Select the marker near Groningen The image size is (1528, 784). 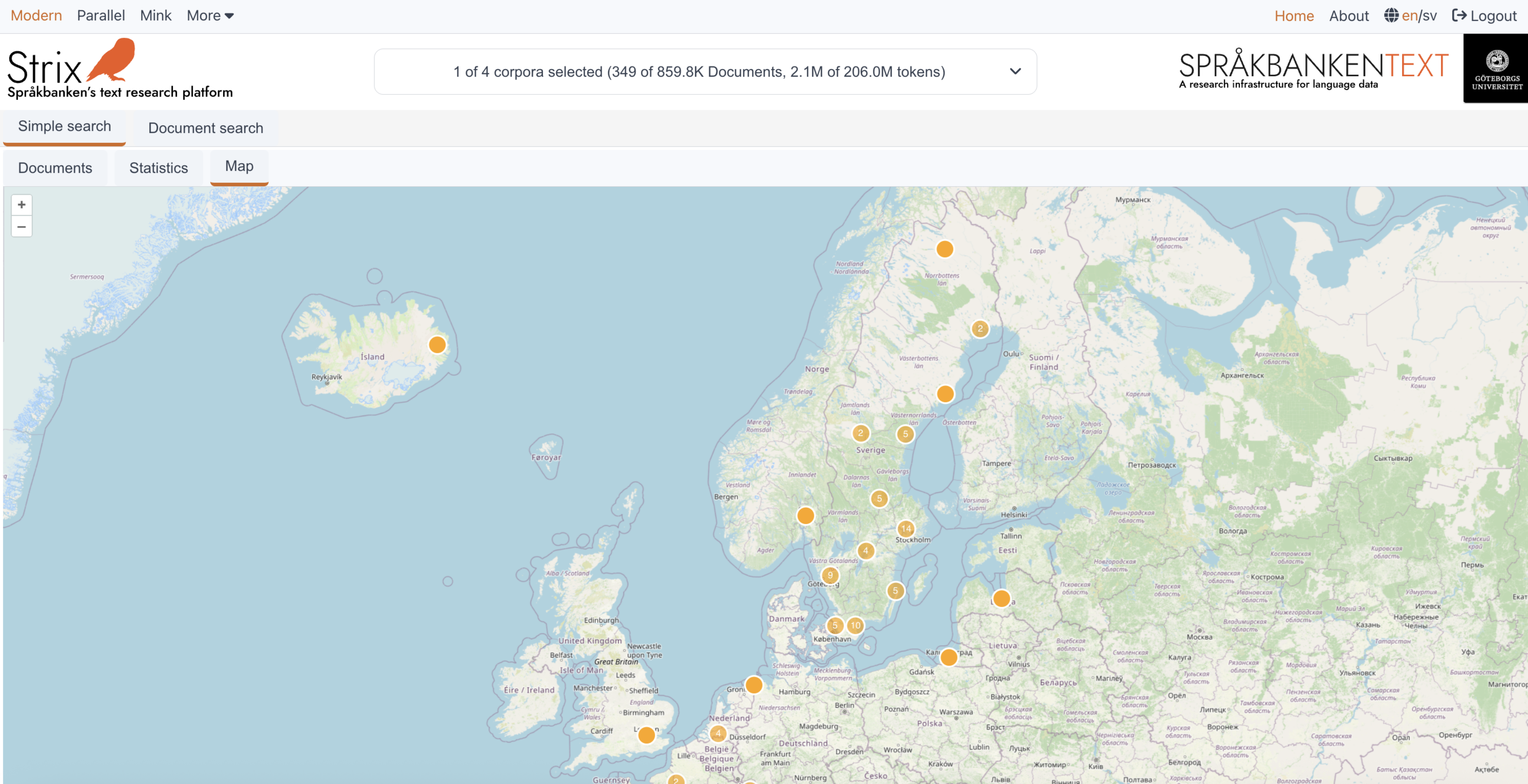tap(754, 685)
